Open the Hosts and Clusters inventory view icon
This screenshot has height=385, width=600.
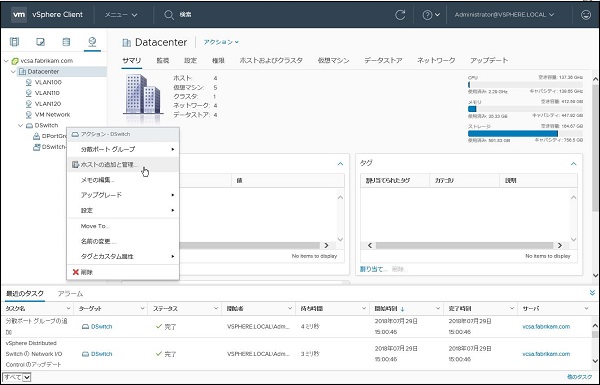(14, 41)
